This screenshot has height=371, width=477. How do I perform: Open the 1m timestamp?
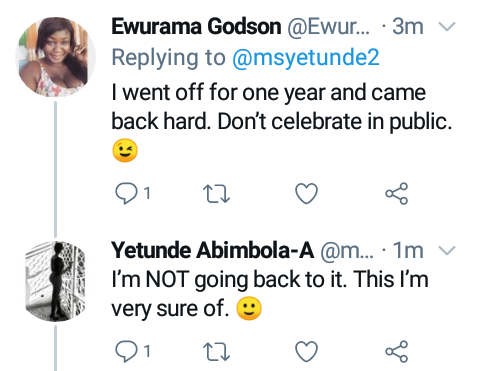[408, 250]
